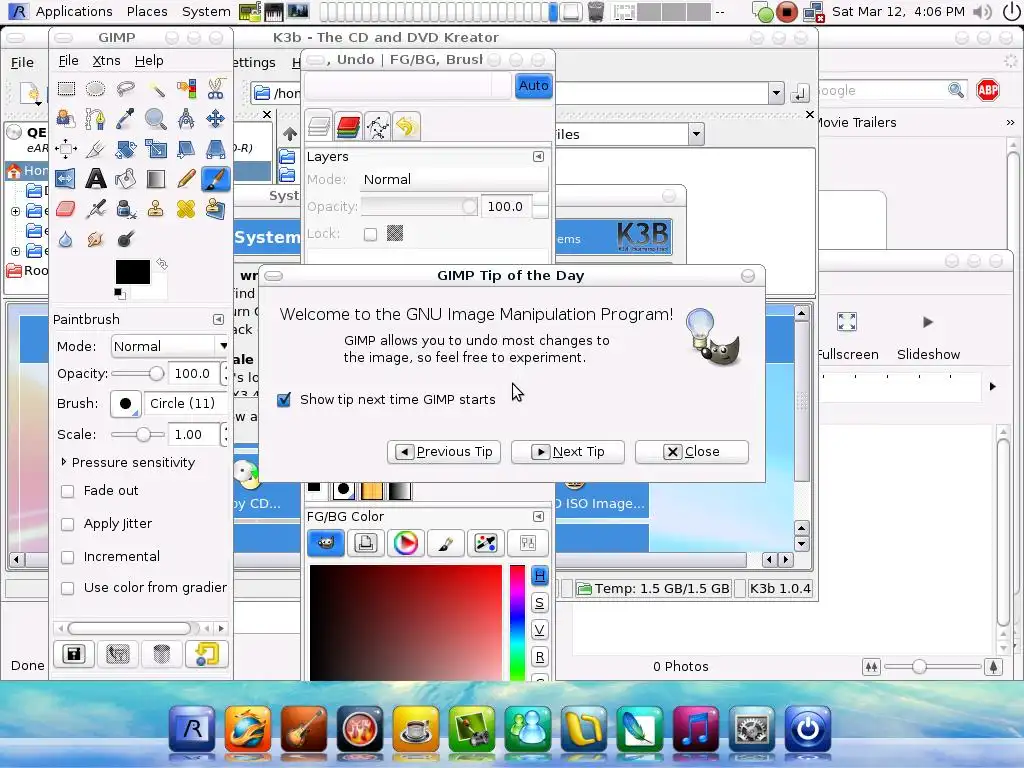Enable Use color from gradient checkbox
This screenshot has width=1024, height=768.
tap(67, 588)
